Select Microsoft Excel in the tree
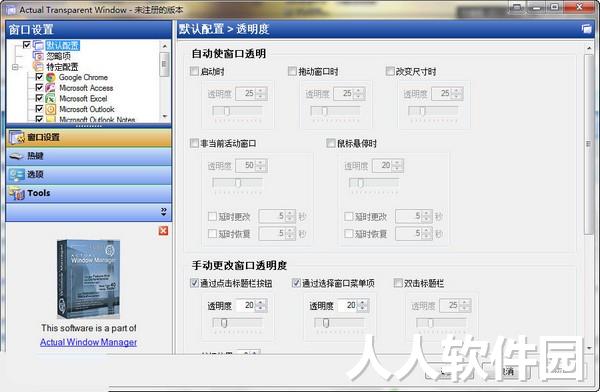The width and height of the screenshot is (600, 392). click(83, 99)
